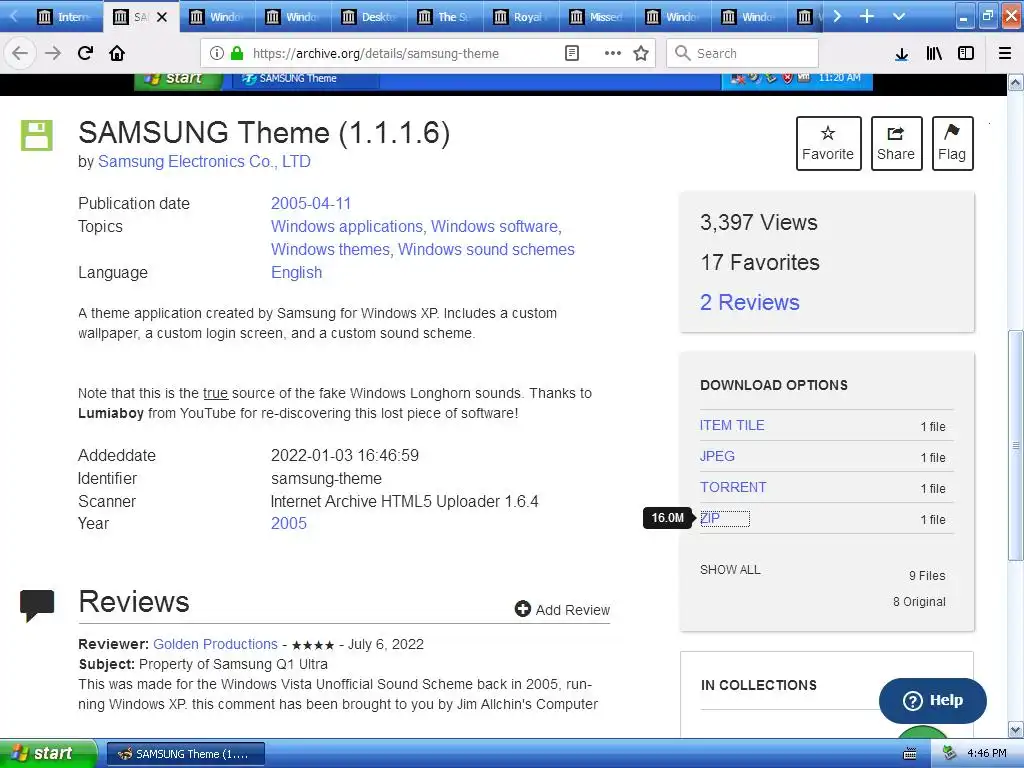Screen dimensions: 1024x768
Task: Click the forward navigation arrow
Action: pos(52,54)
